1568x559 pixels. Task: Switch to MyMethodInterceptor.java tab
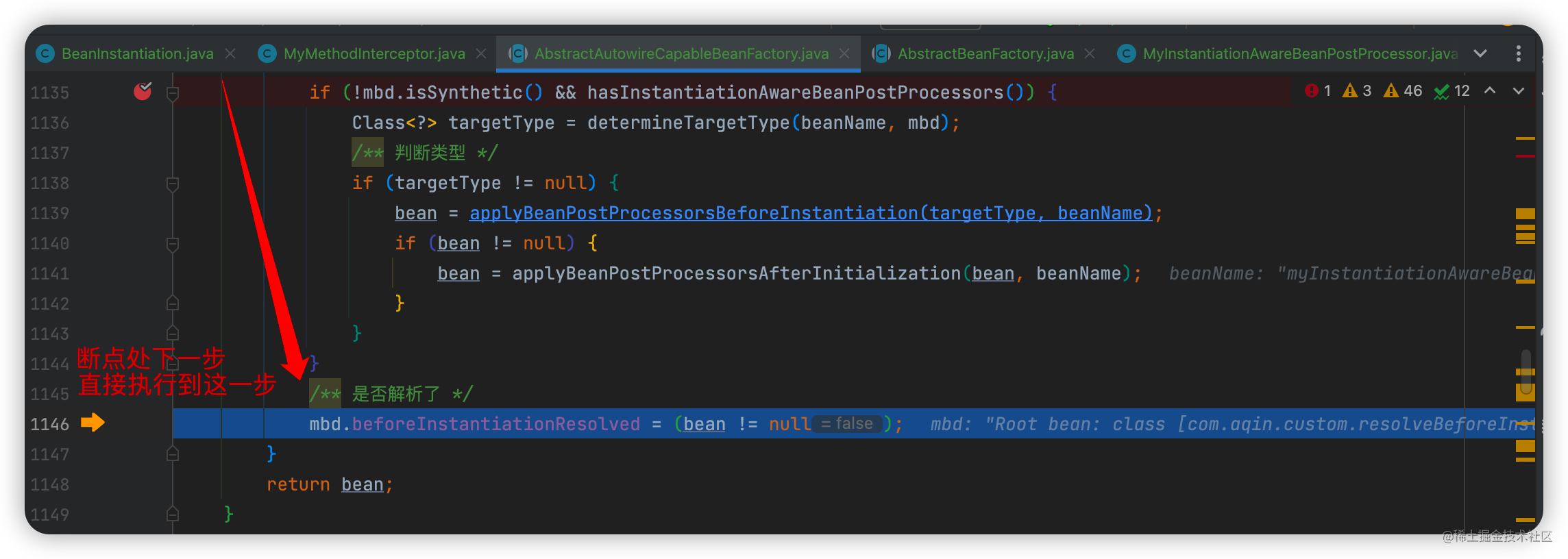pyautogui.click(x=374, y=53)
